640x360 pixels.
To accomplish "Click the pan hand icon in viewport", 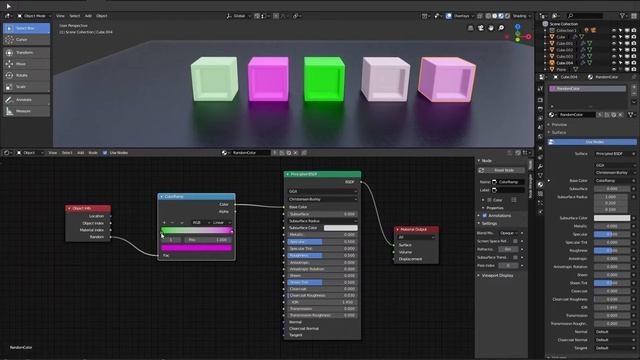I will (491, 28).
